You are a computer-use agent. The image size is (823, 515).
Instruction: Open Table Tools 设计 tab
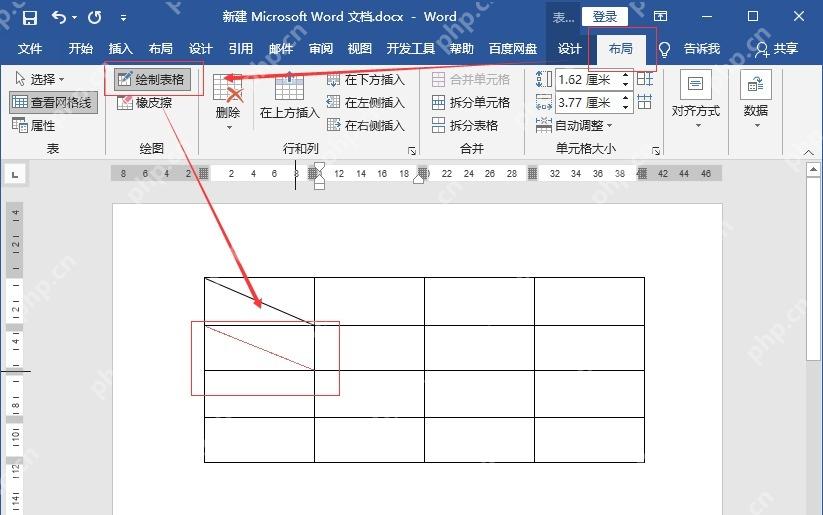(569, 49)
